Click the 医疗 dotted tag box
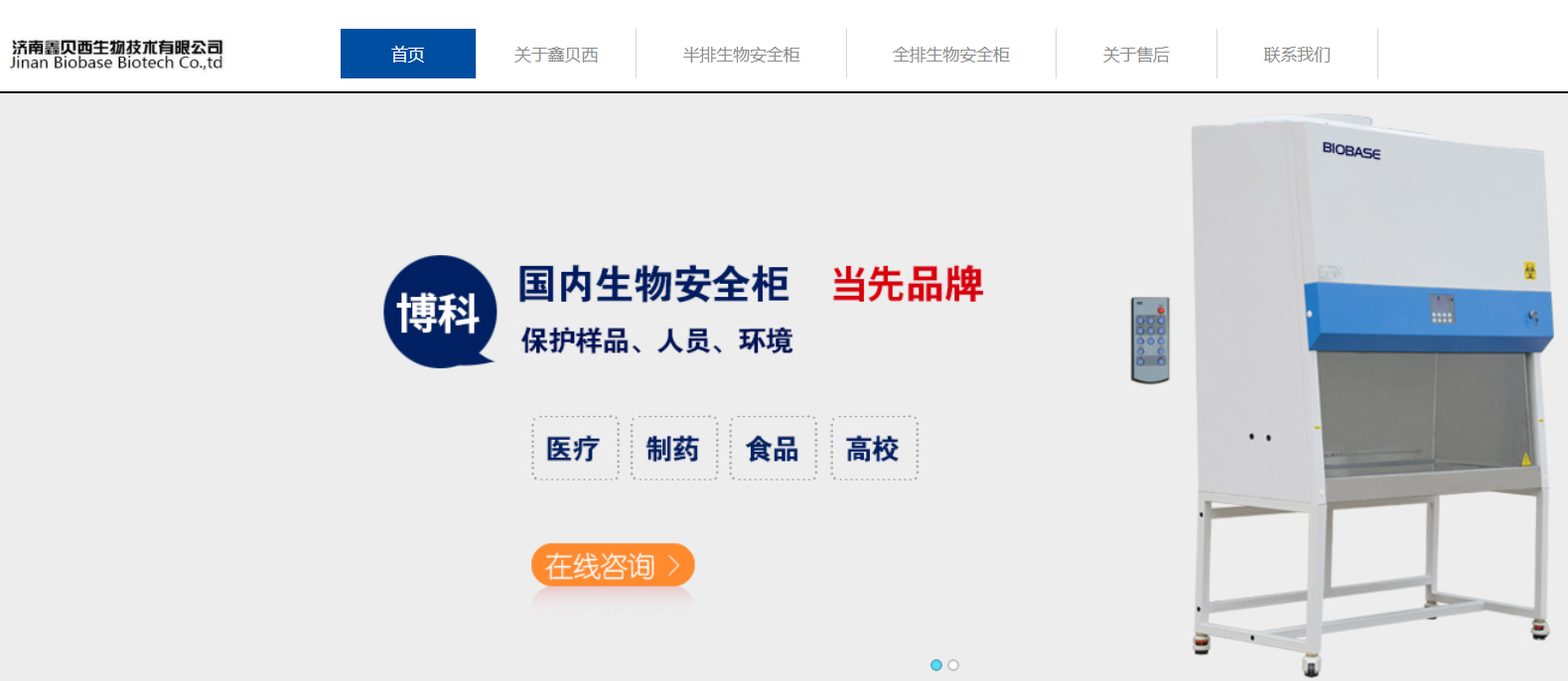 point(575,449)
